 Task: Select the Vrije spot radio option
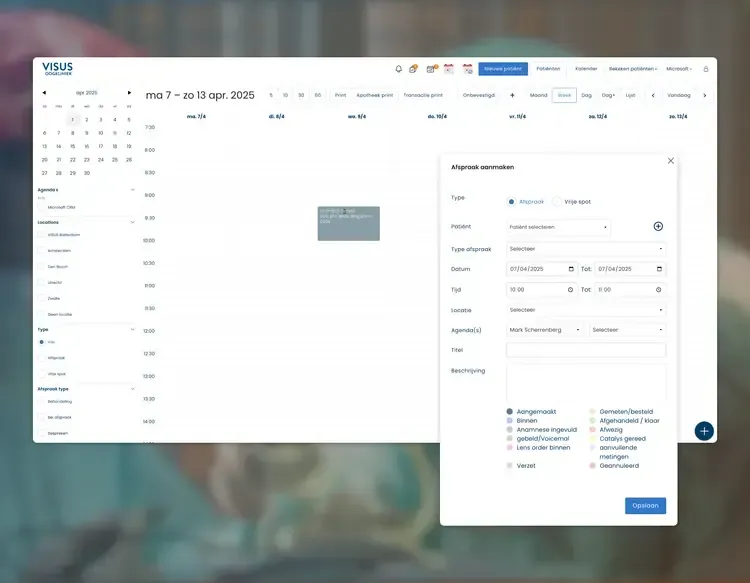[556, 201]
